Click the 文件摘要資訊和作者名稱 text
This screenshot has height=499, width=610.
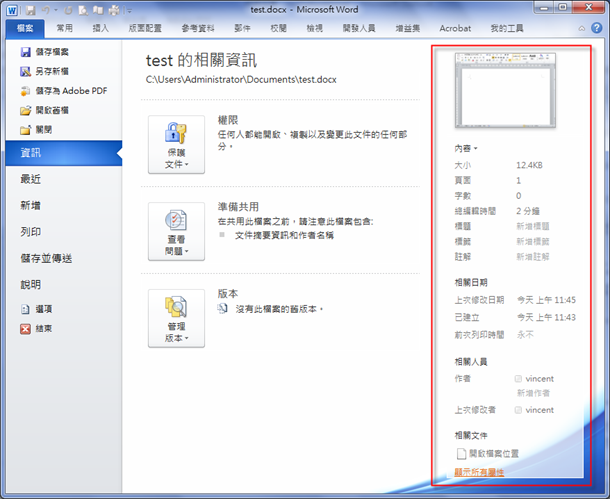pyautogui.click(x=284, y=235)
